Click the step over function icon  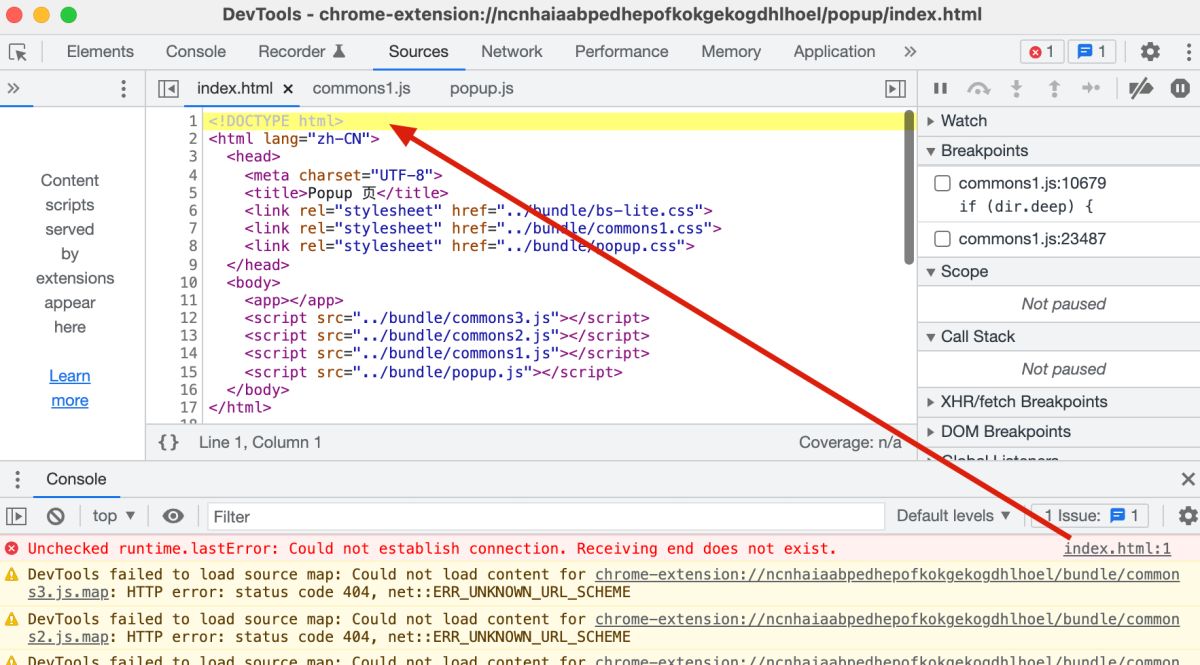(x=978, y=89)
